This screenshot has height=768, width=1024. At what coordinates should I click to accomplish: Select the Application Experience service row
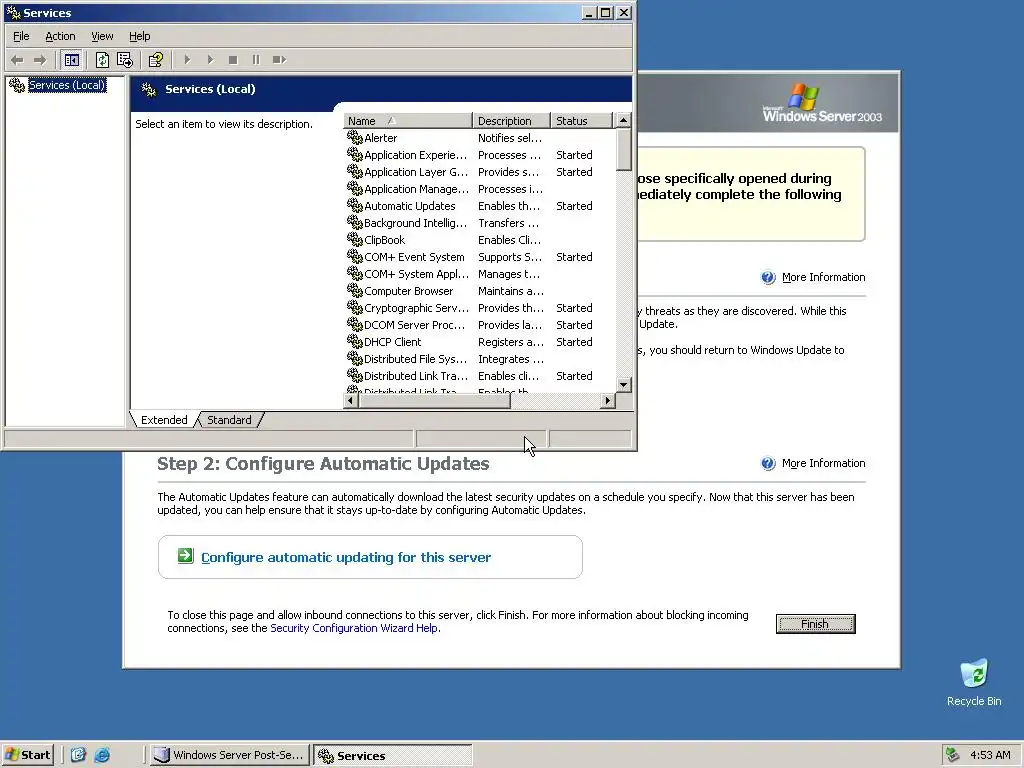(x=479, y=155)
